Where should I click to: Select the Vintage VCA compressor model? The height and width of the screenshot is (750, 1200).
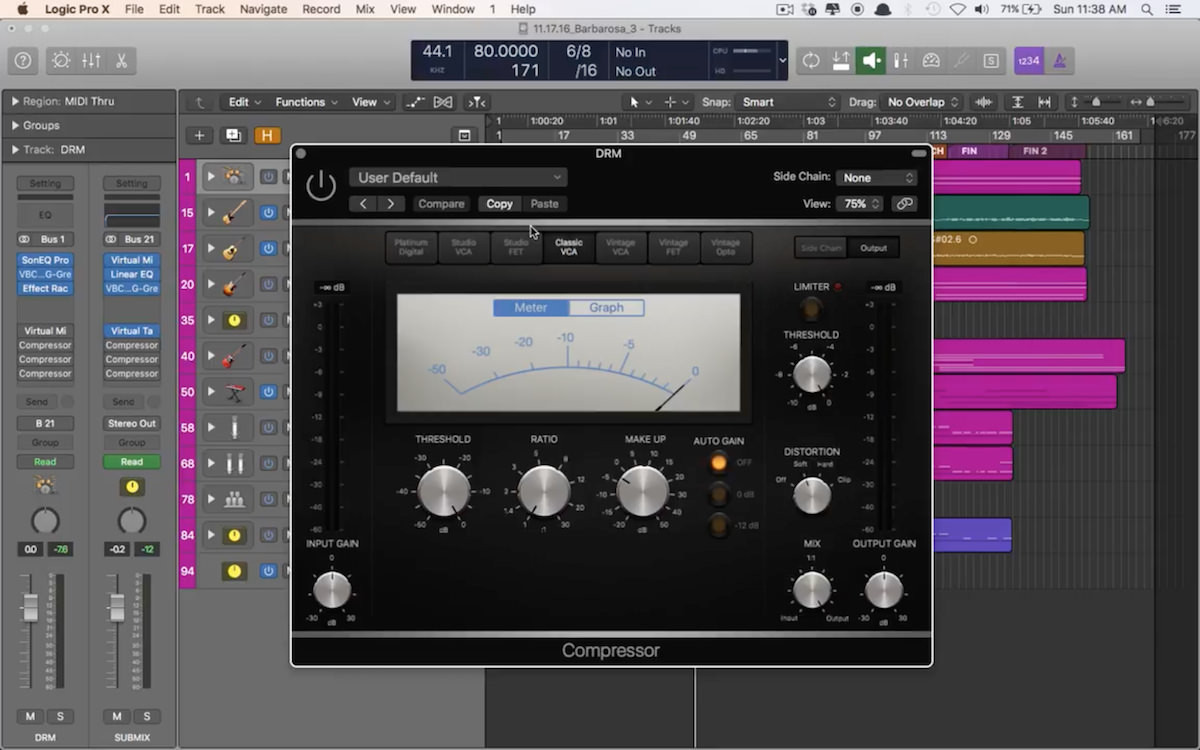[x=621, y=247]
